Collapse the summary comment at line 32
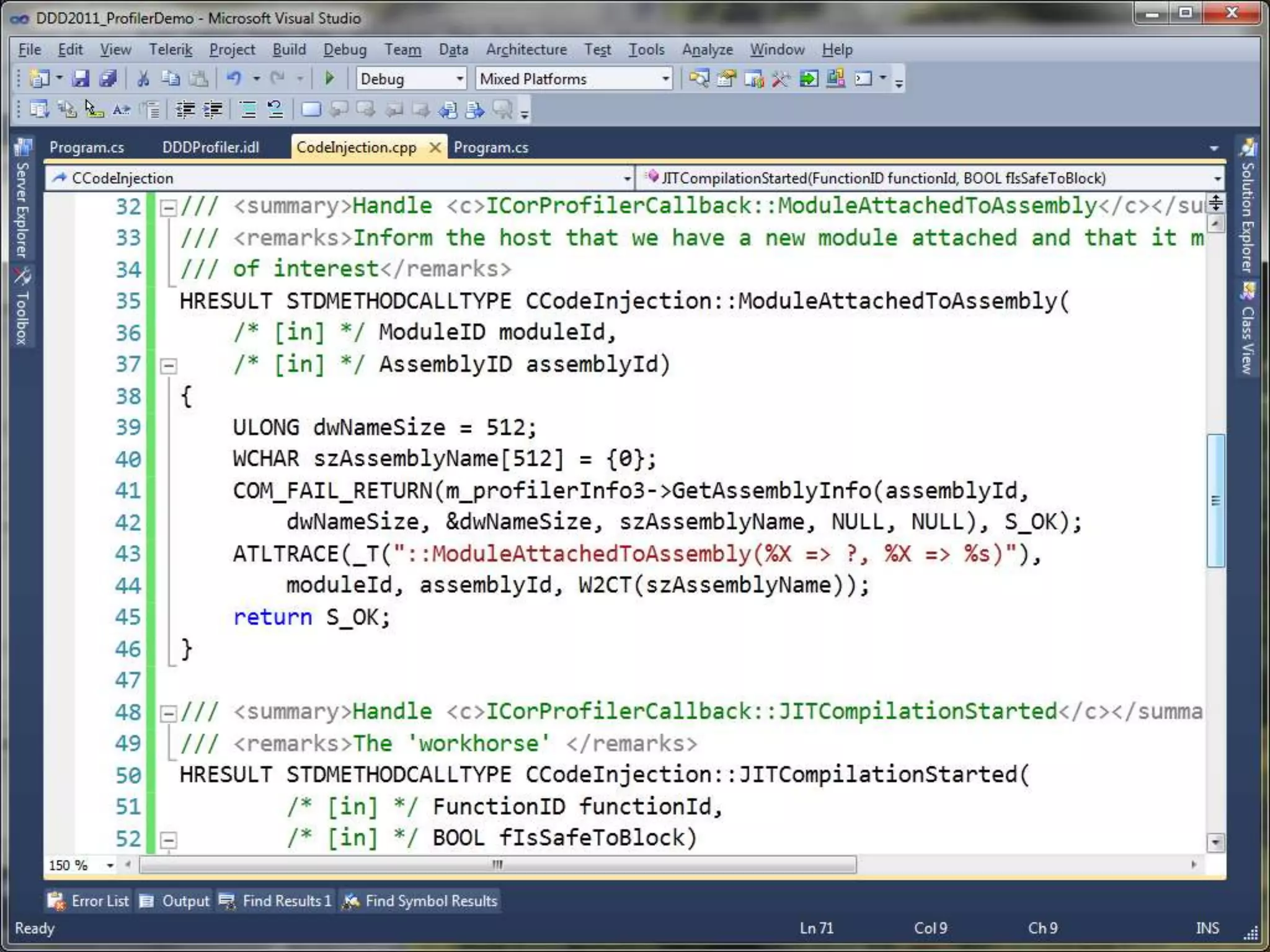 click(x=167, y=208)
